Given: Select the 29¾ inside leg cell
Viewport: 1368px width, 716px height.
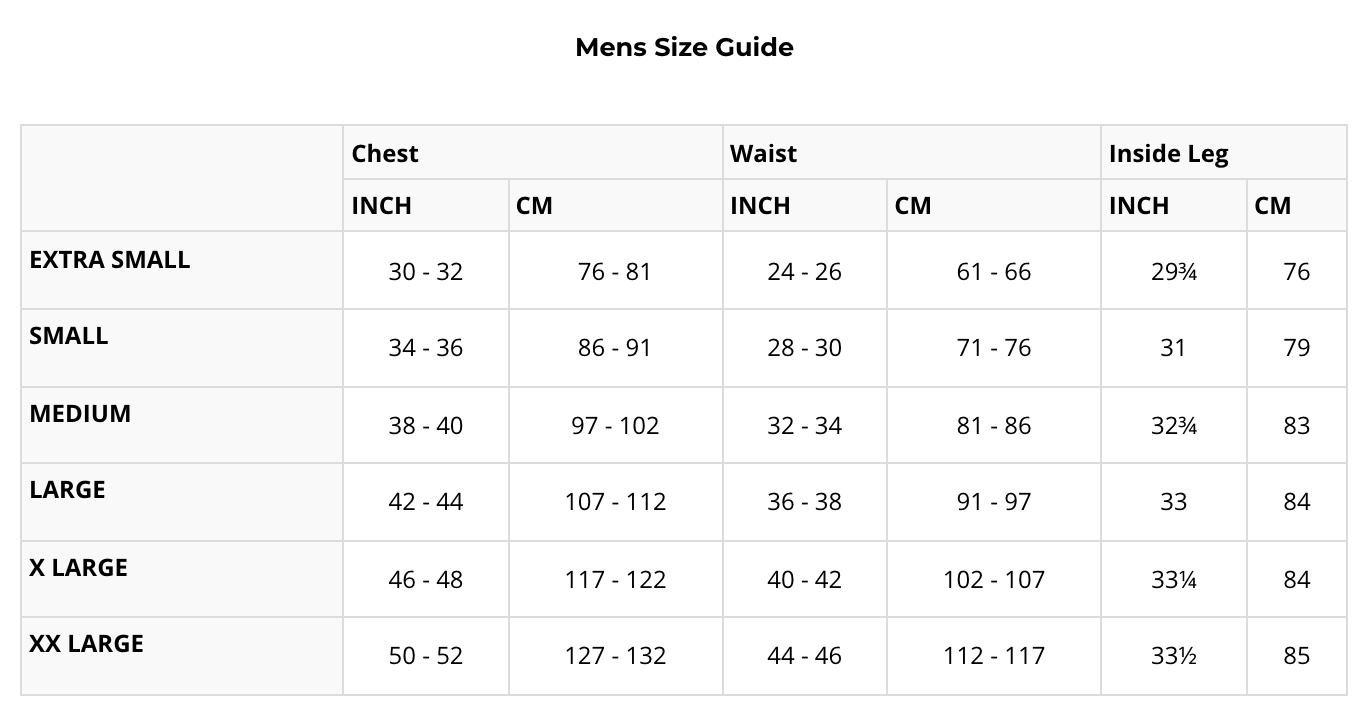Looking at the screenshot, I should click(1173, 271).
